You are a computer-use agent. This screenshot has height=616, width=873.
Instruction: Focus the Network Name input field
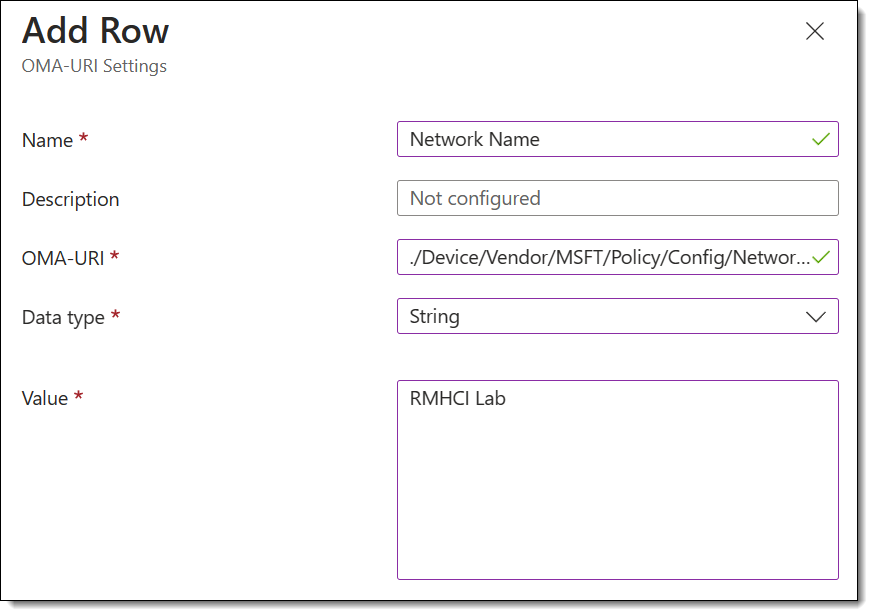tap(617, 139)
